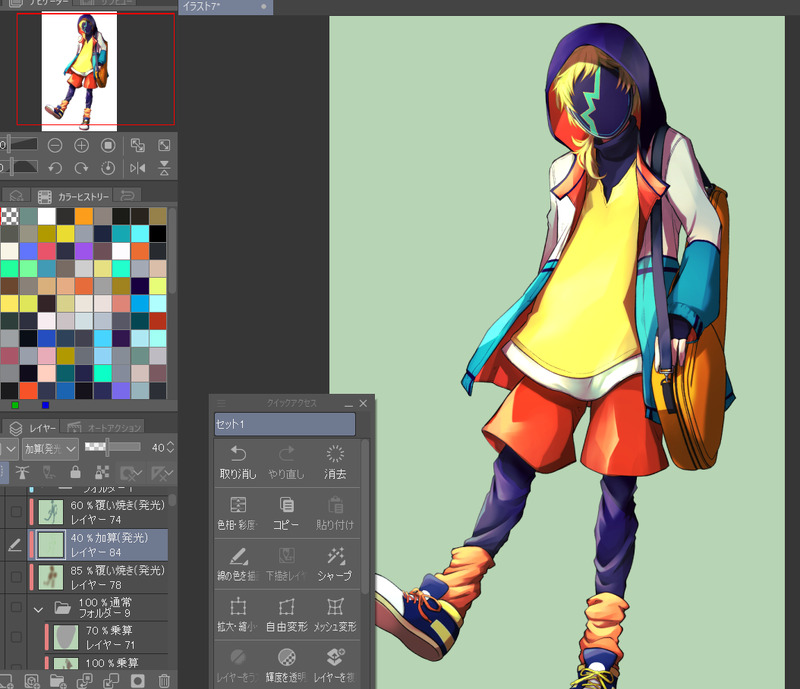Click zoom in (plus) in Navigator
800x689 pixels.
[82, 146]
